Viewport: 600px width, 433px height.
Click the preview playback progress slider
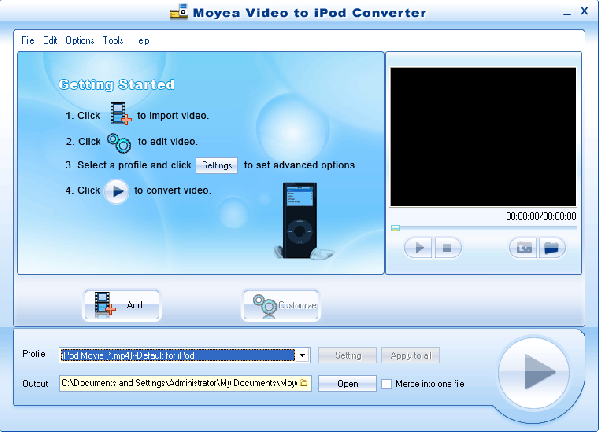pyautogui.click(x=483, y=227)
